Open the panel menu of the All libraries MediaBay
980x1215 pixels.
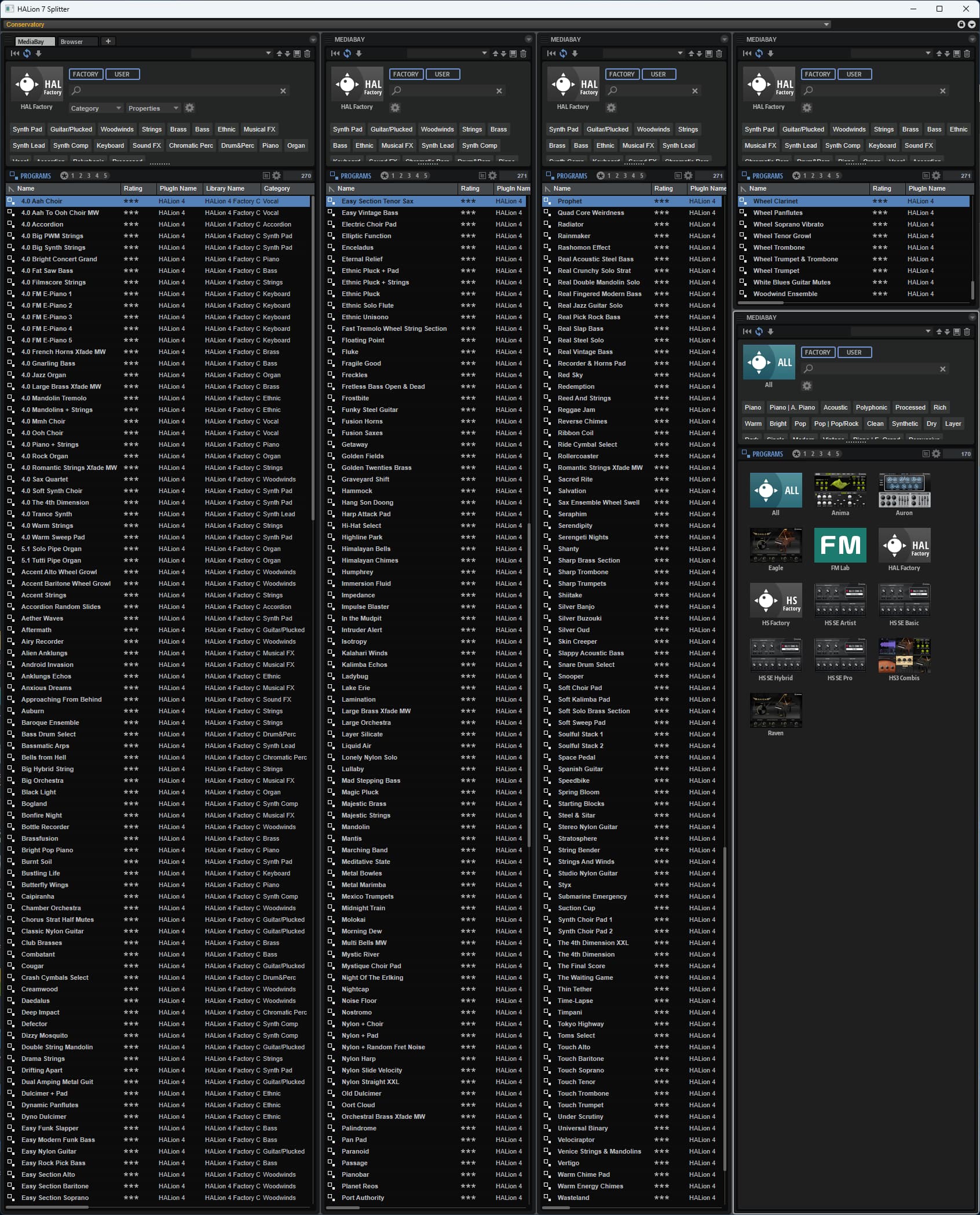click(972, 318)
